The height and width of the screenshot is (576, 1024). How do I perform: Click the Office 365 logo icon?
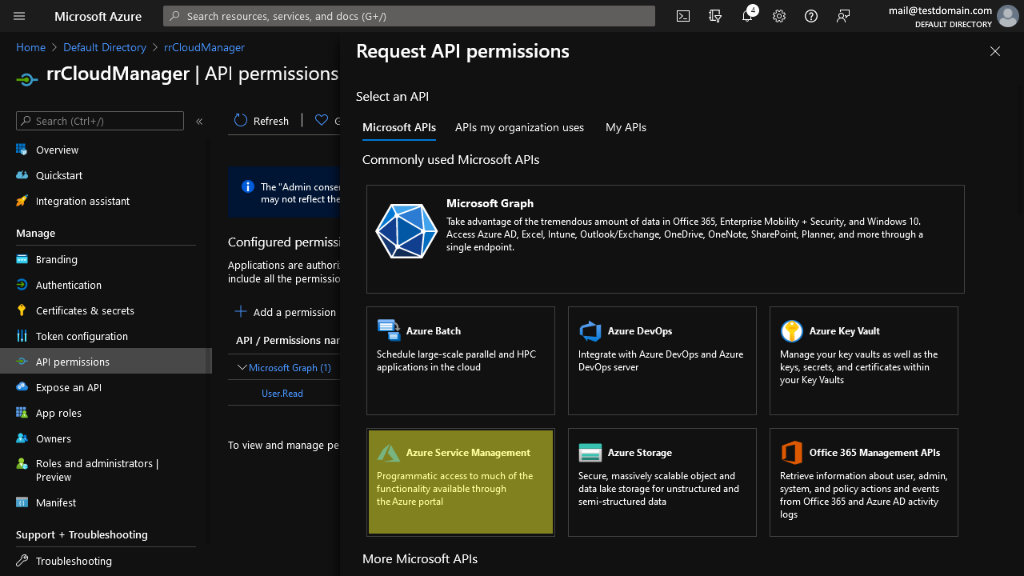(x=792, y=453)
